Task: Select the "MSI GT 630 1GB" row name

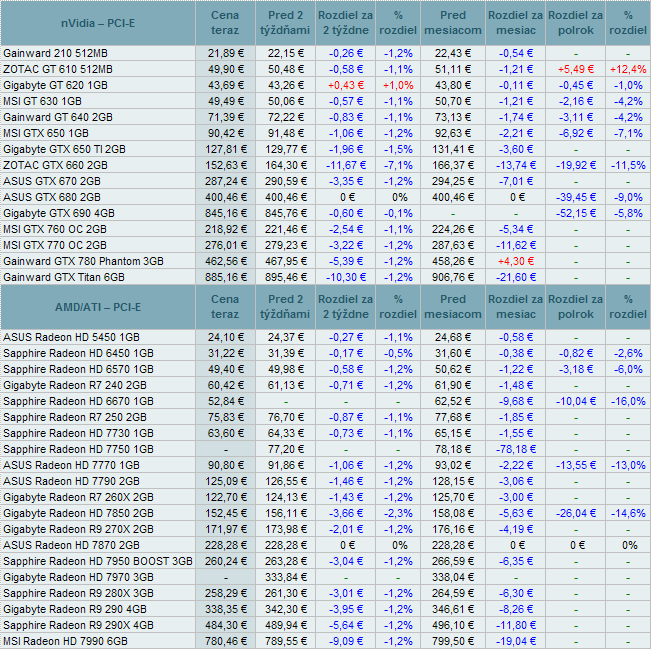Action: [x=43, y=101]
